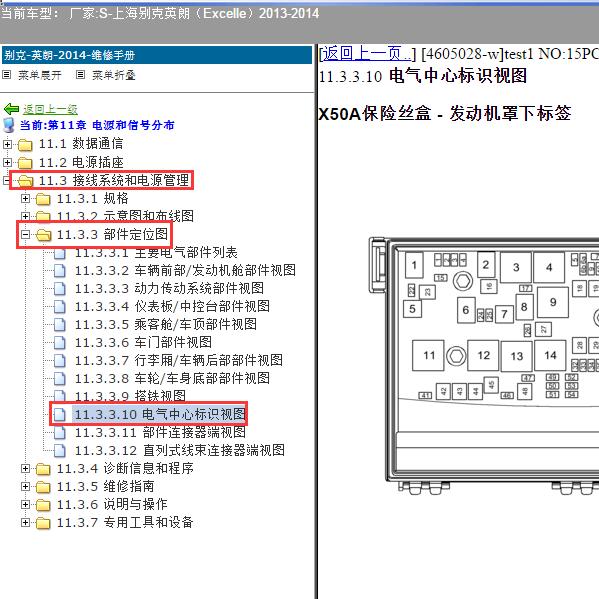The width and height of the screenshot is (599, 599).
Task: Collapse the 11.3.3 部件定位图 node
Action: point(25,235)
